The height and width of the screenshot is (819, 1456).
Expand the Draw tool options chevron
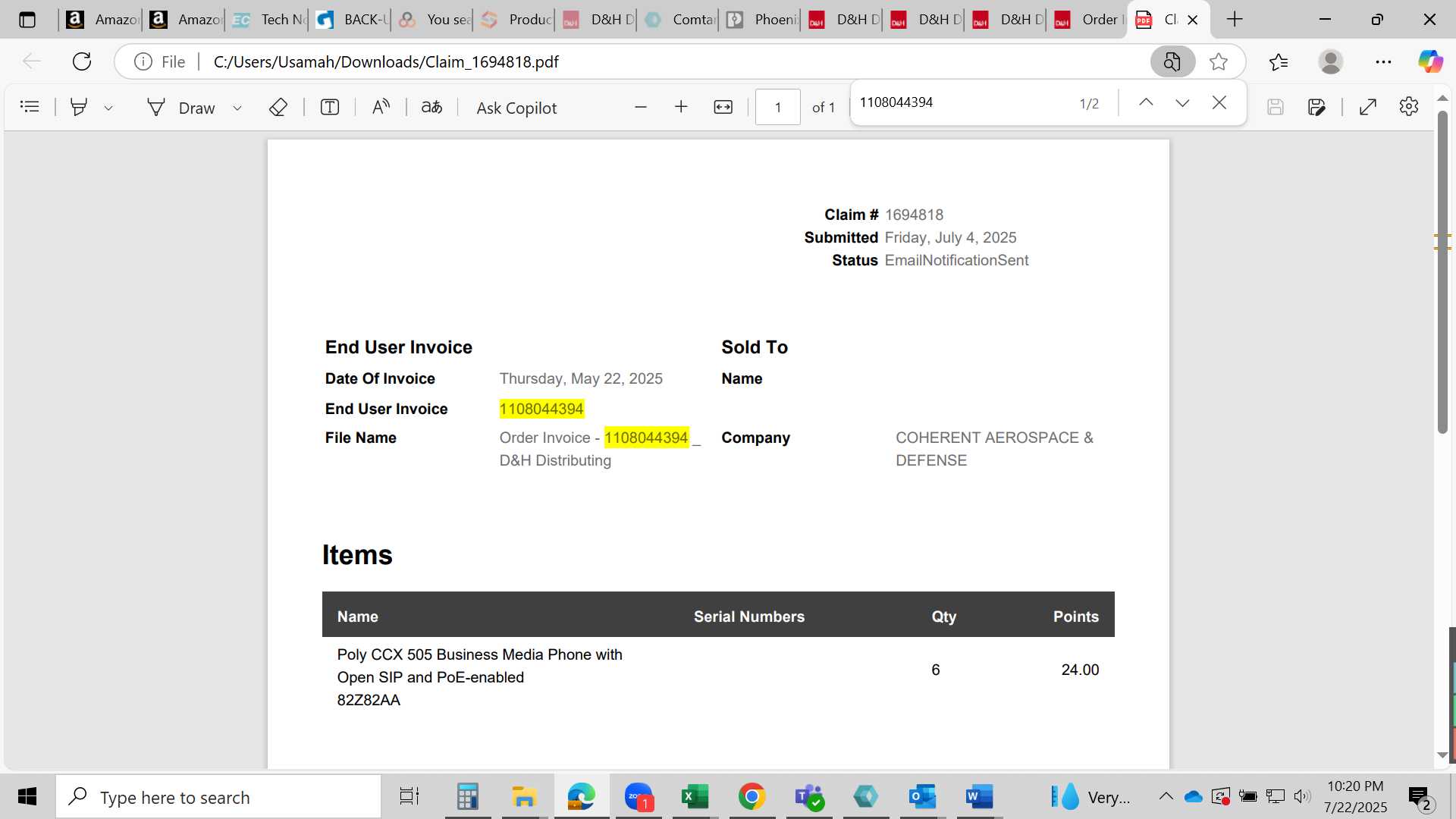point(237,108)
